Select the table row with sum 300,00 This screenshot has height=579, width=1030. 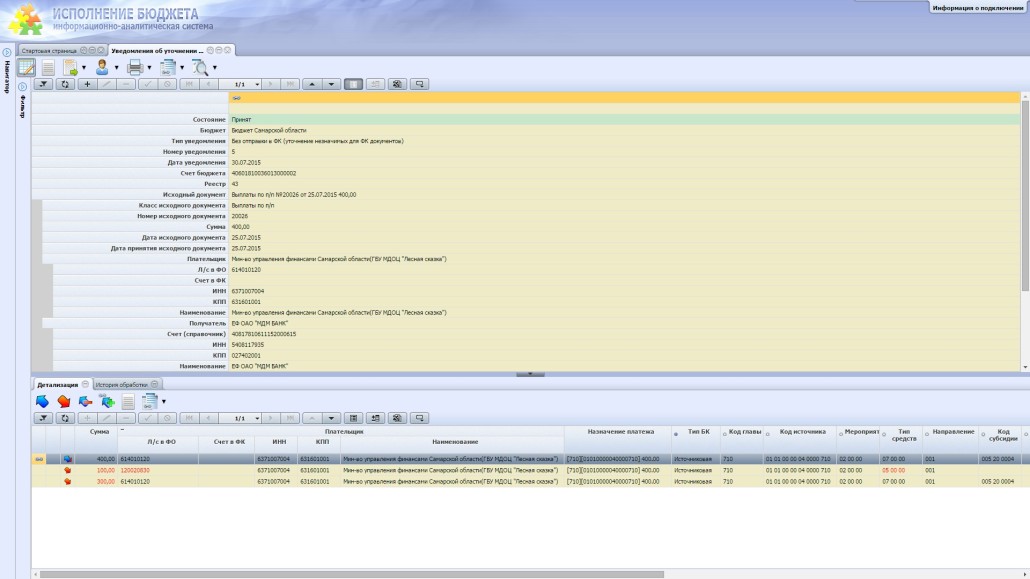529,481
